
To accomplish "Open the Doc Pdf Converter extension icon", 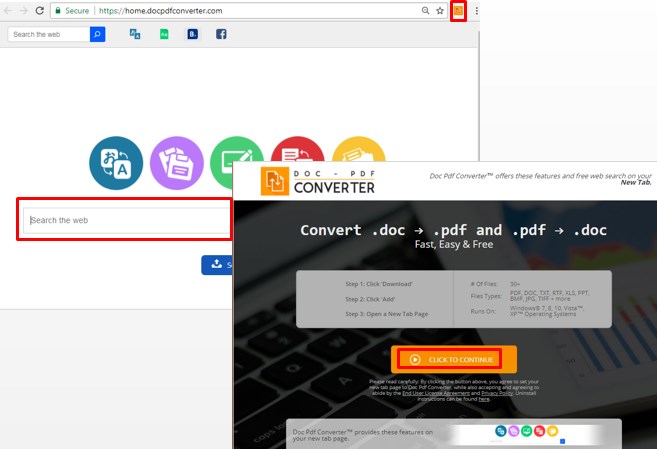I will (458, 10).
